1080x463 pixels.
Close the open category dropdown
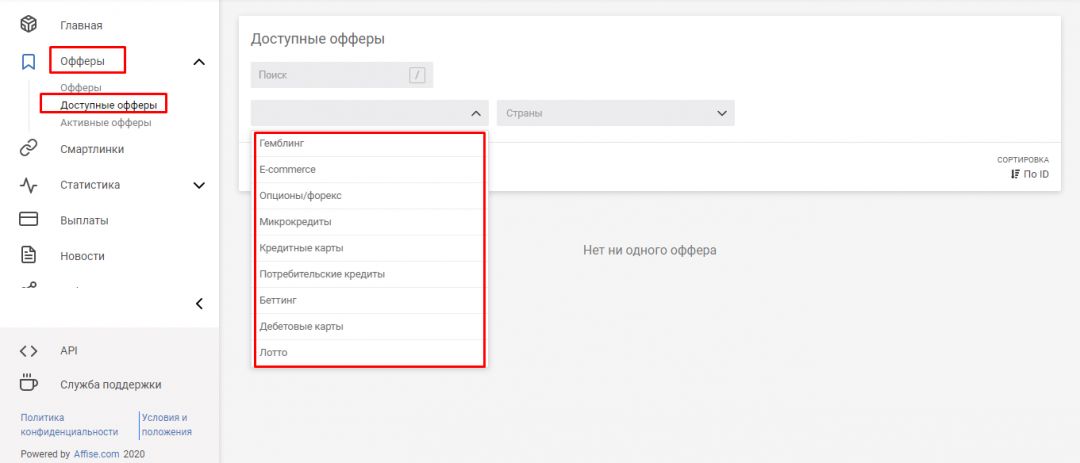(475, 113)
